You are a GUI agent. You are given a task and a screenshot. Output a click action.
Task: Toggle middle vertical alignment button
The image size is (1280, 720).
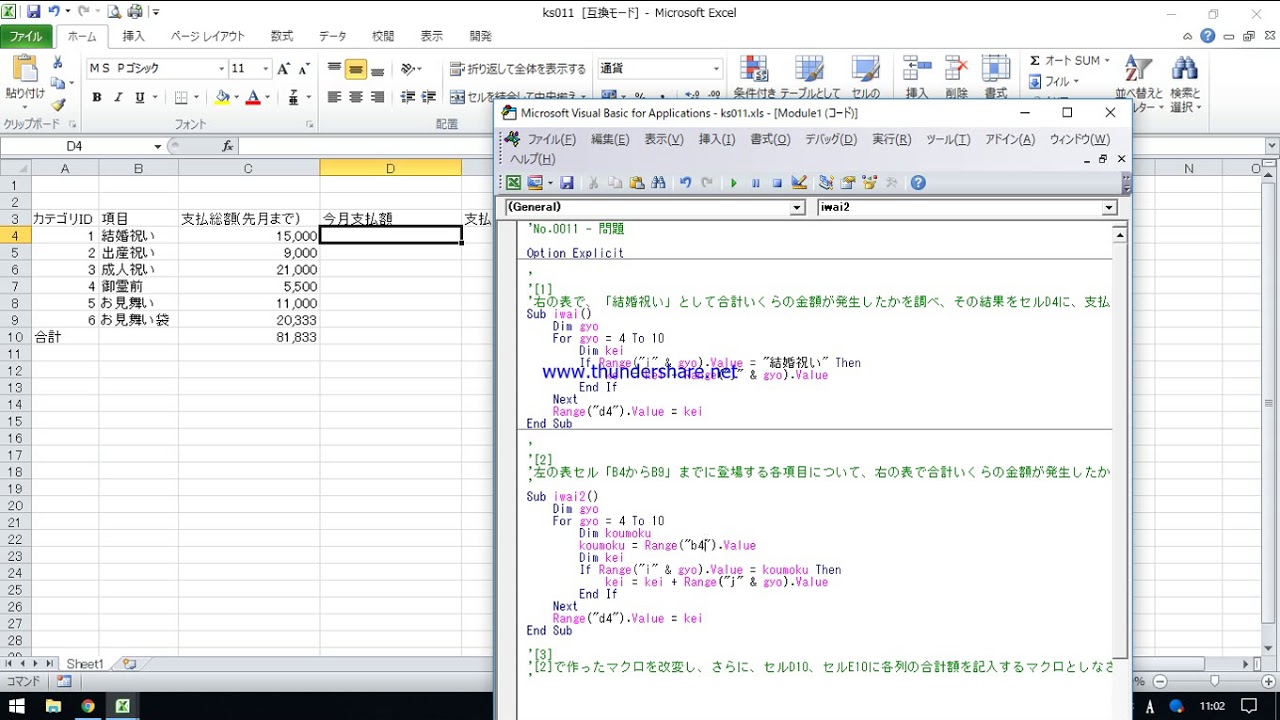[356, 69]
